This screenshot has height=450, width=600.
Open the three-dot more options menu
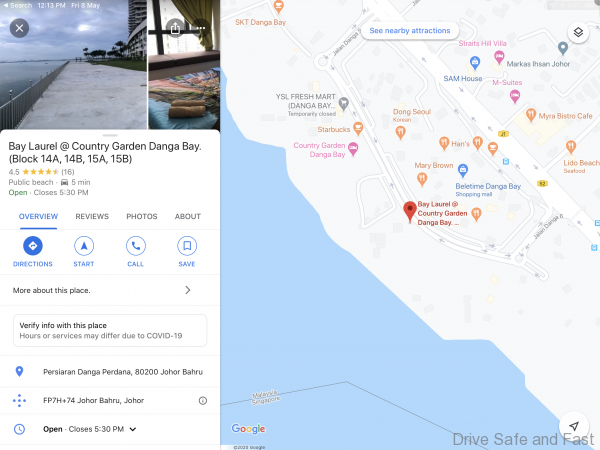(201, 28)
